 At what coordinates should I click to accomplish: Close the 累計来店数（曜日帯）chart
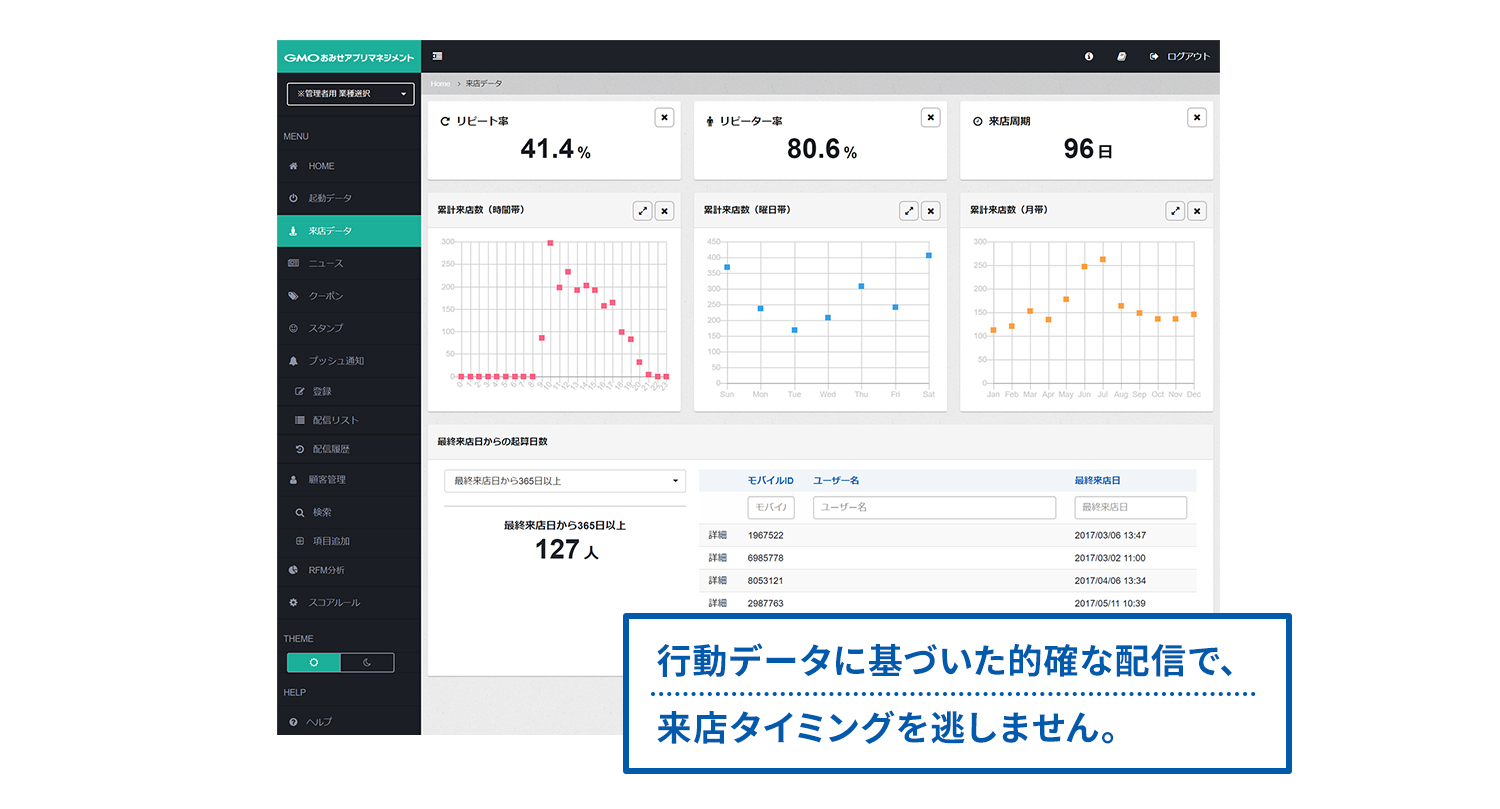click(931, 211)
